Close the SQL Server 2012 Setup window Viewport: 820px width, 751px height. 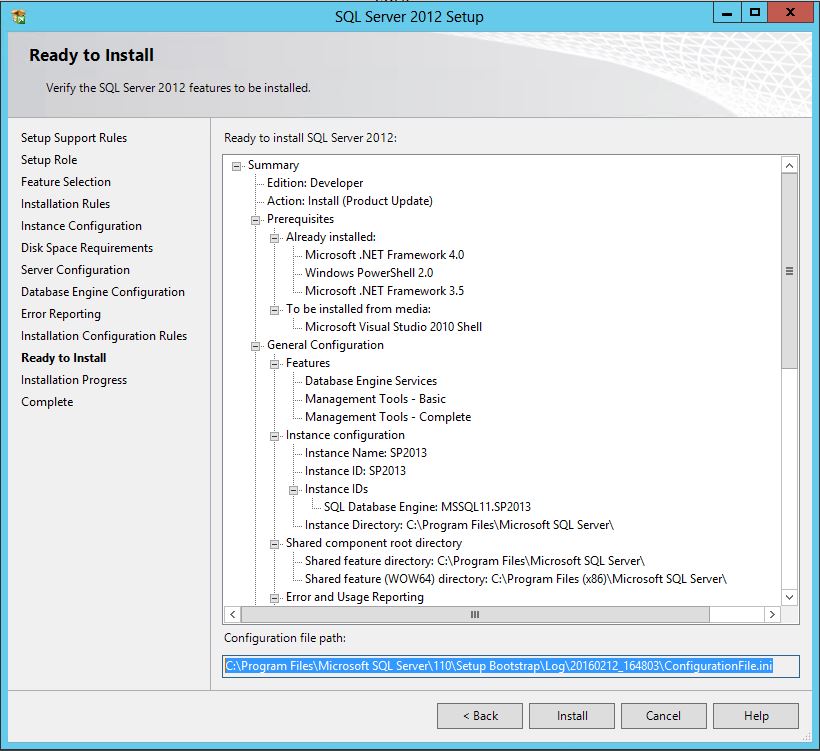(790, 13)
